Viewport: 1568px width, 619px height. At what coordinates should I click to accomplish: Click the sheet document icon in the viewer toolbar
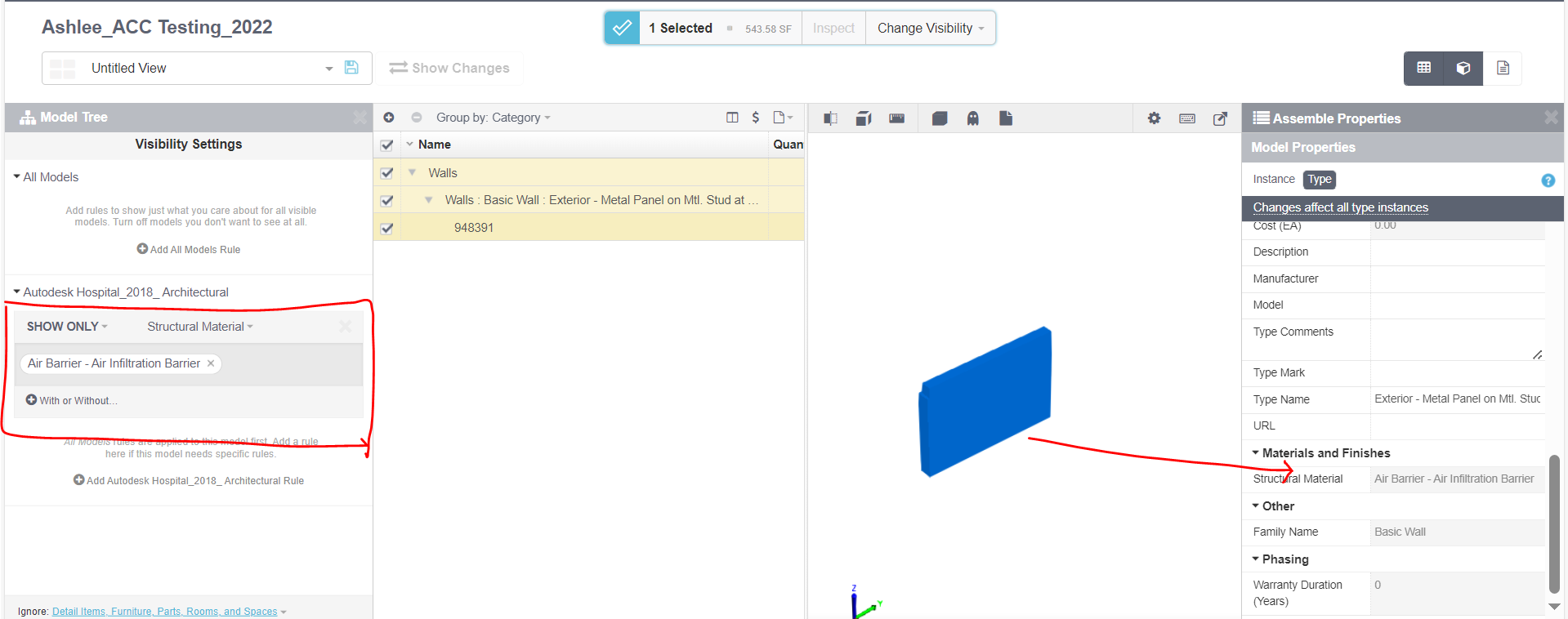1006,118
